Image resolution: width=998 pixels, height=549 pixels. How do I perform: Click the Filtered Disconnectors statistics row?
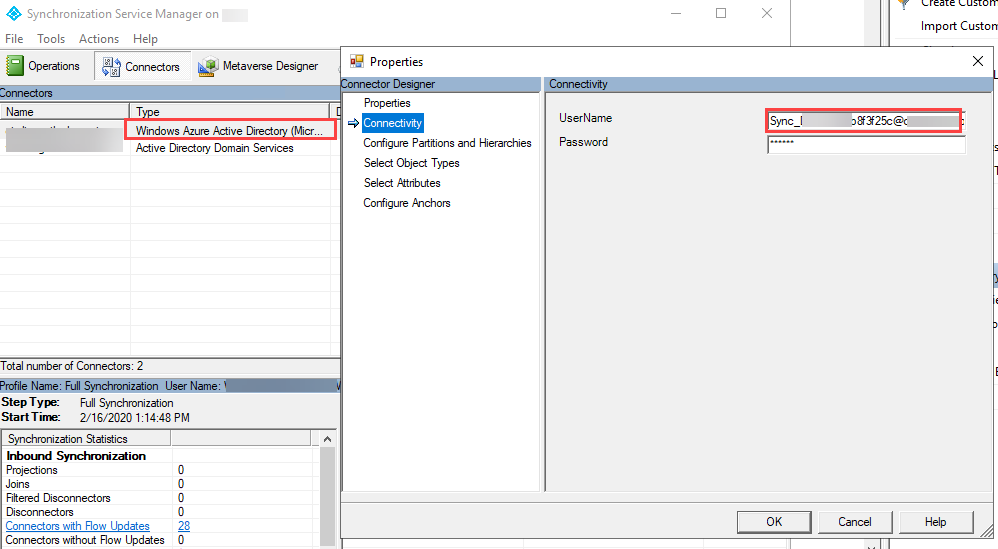[x=159, y=498]
